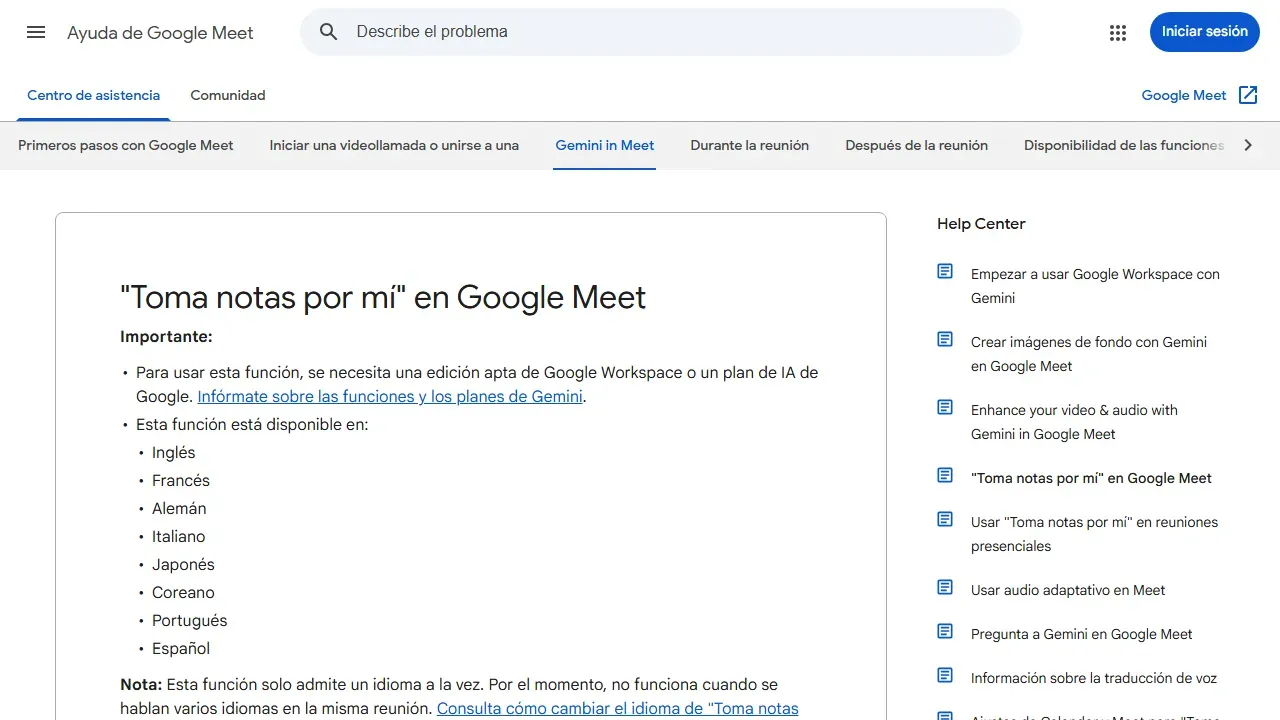The width and height of the screenshot is (1280, 720).
Task: Open the Google apps grid
Action: pyautogui.click(x=1118, y=32)
